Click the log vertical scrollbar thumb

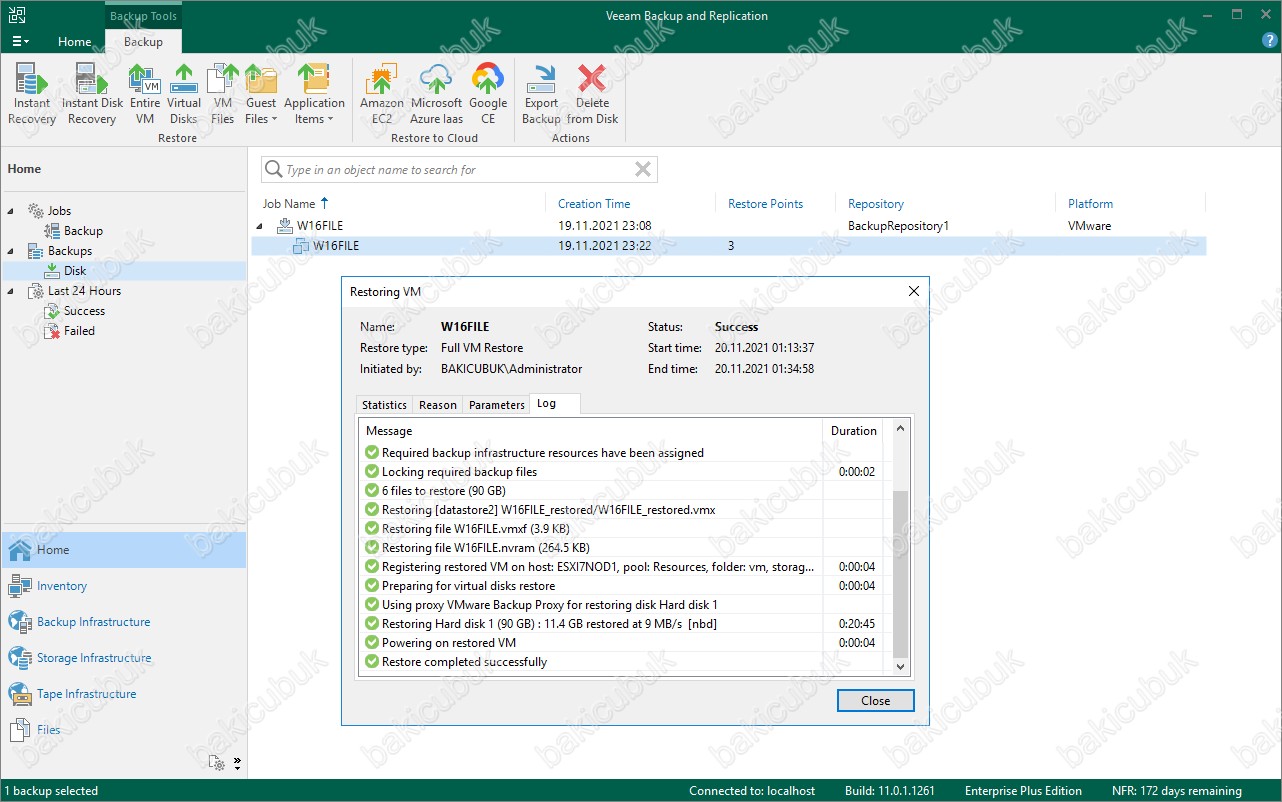(900, 573)
